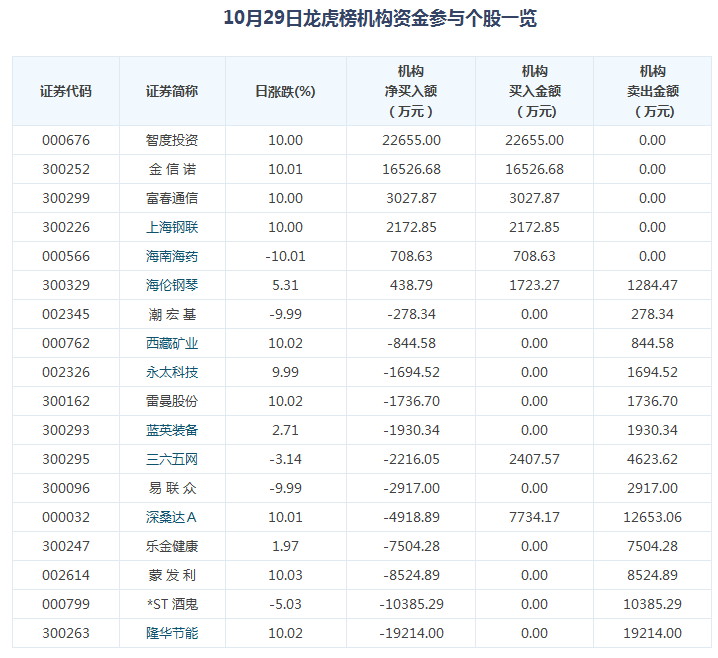718x658 pixels.
Task: Open the 隆华节能 stock link
Action: pos(172,633)
